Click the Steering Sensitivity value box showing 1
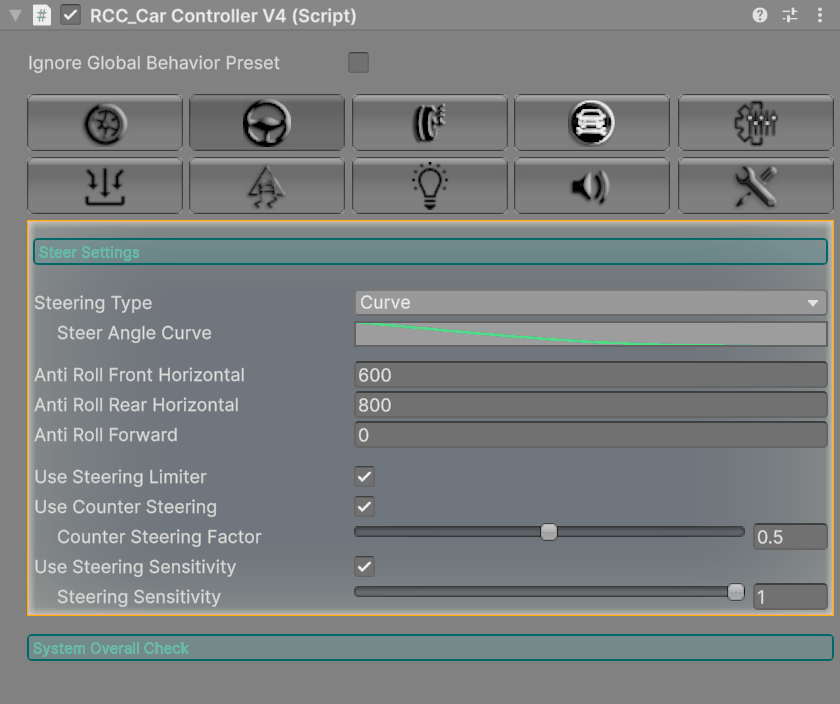The height and width of the screenshot is (704, 840). pos(790,597)
